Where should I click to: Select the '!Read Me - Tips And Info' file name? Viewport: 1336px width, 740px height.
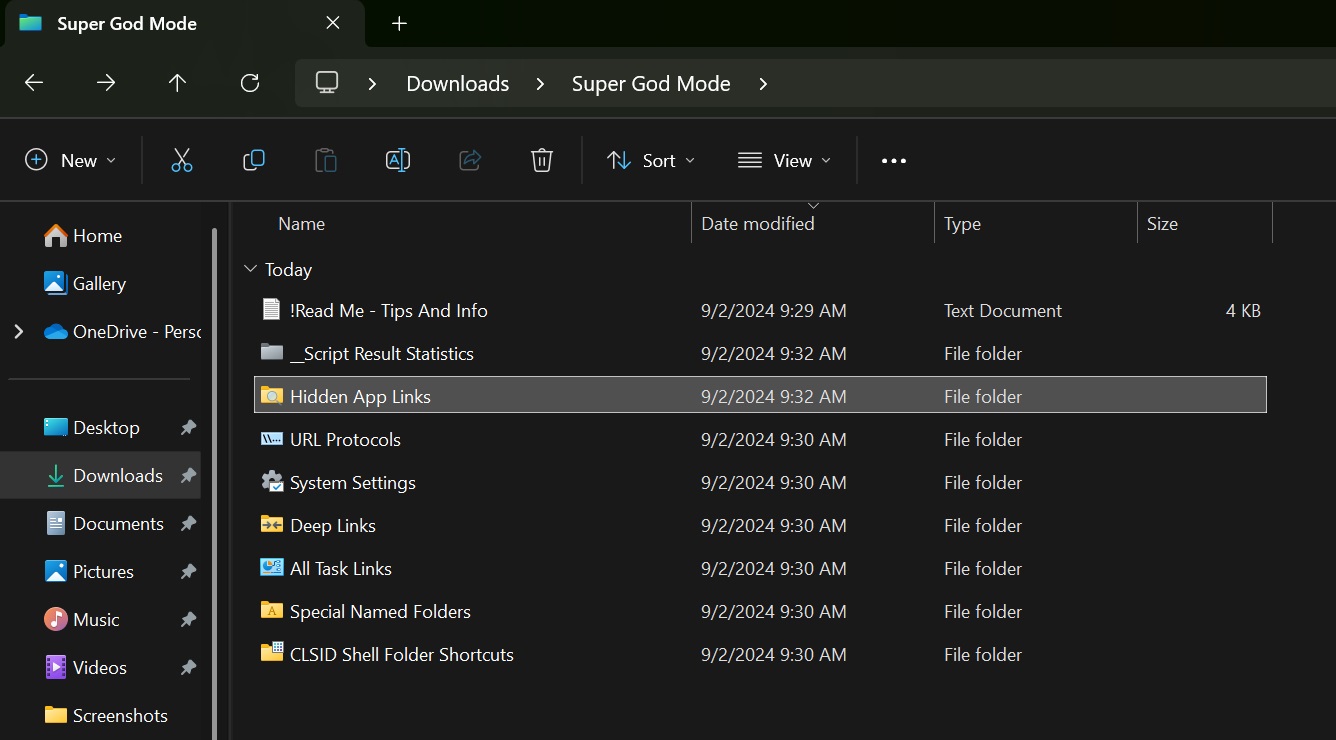coord(389,310)
